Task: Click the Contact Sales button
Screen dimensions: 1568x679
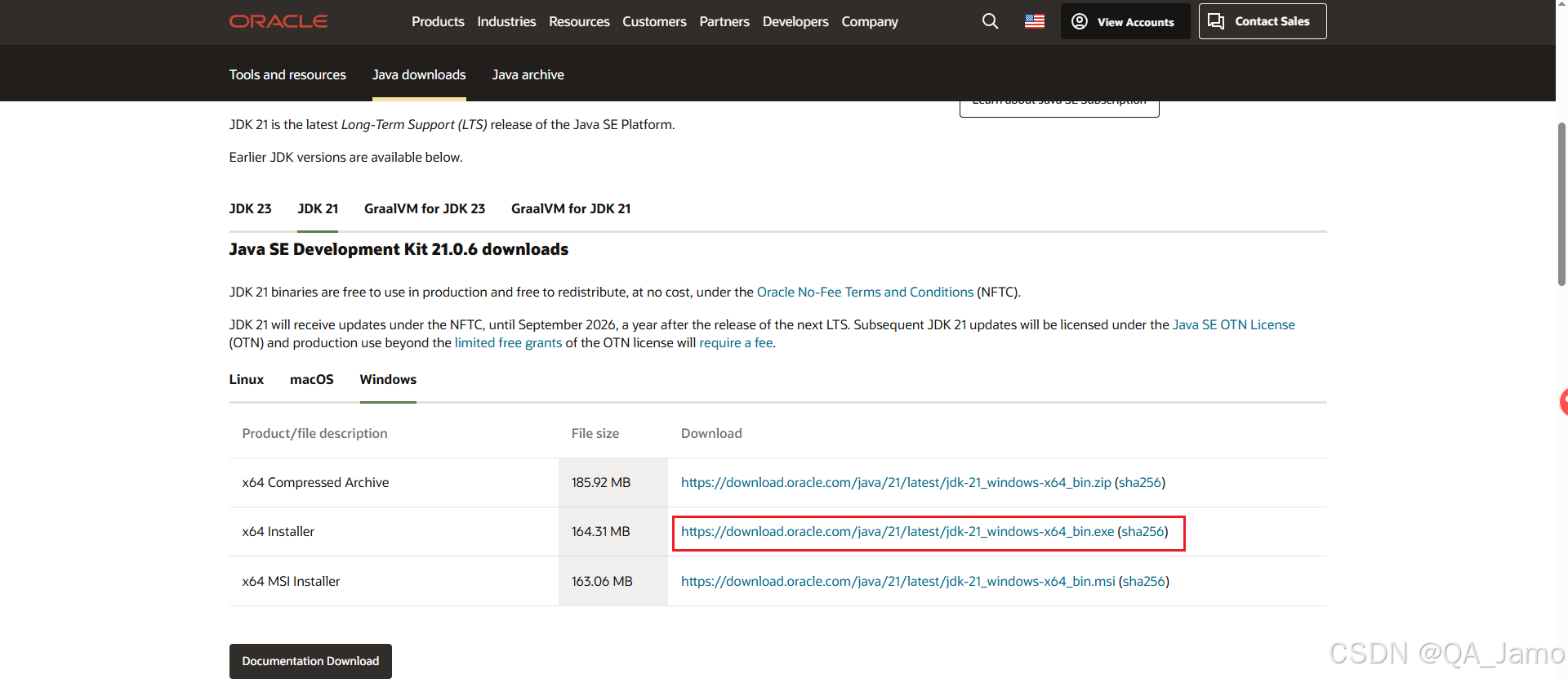Action: [1263, 21]
